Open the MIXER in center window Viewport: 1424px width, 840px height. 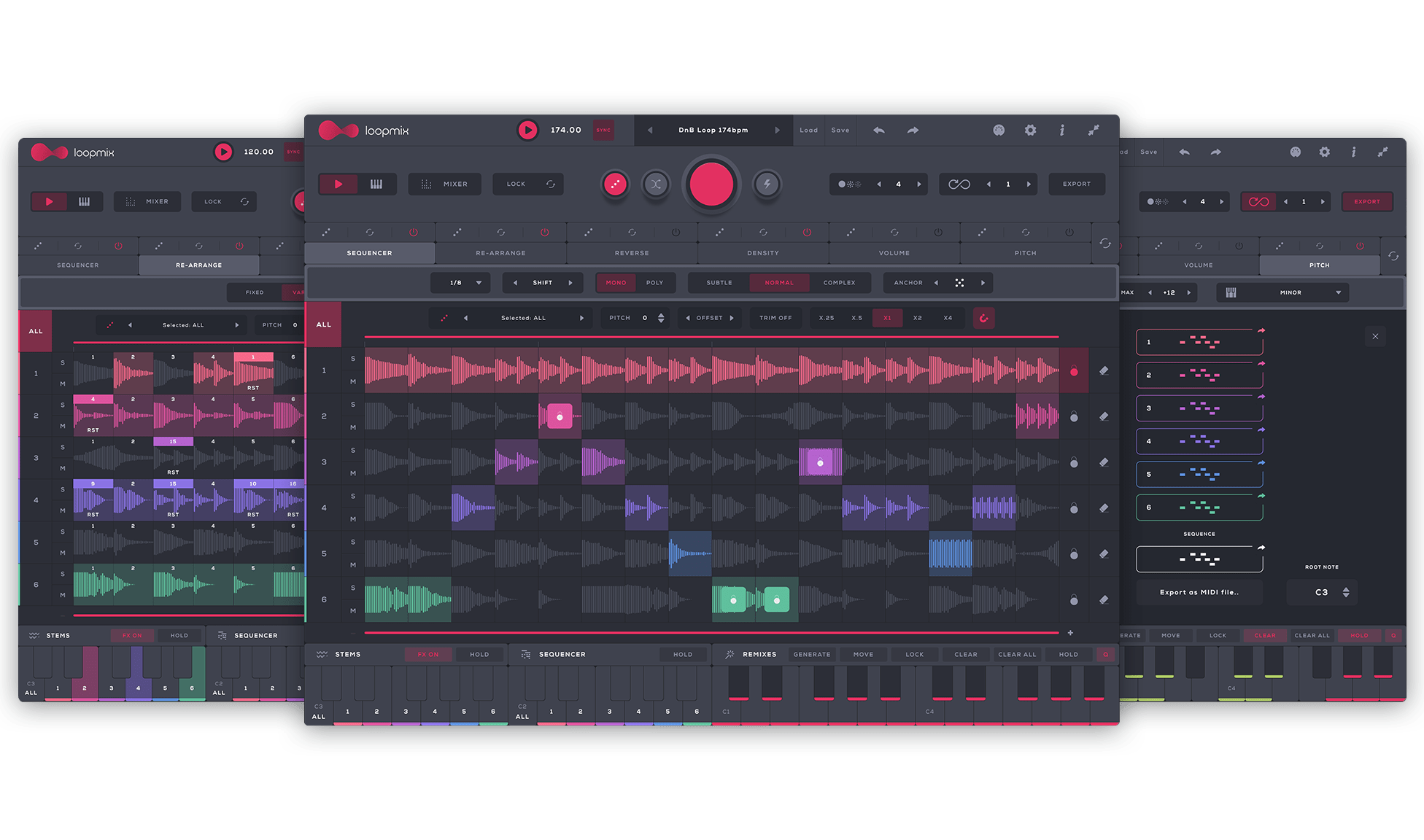444,184
